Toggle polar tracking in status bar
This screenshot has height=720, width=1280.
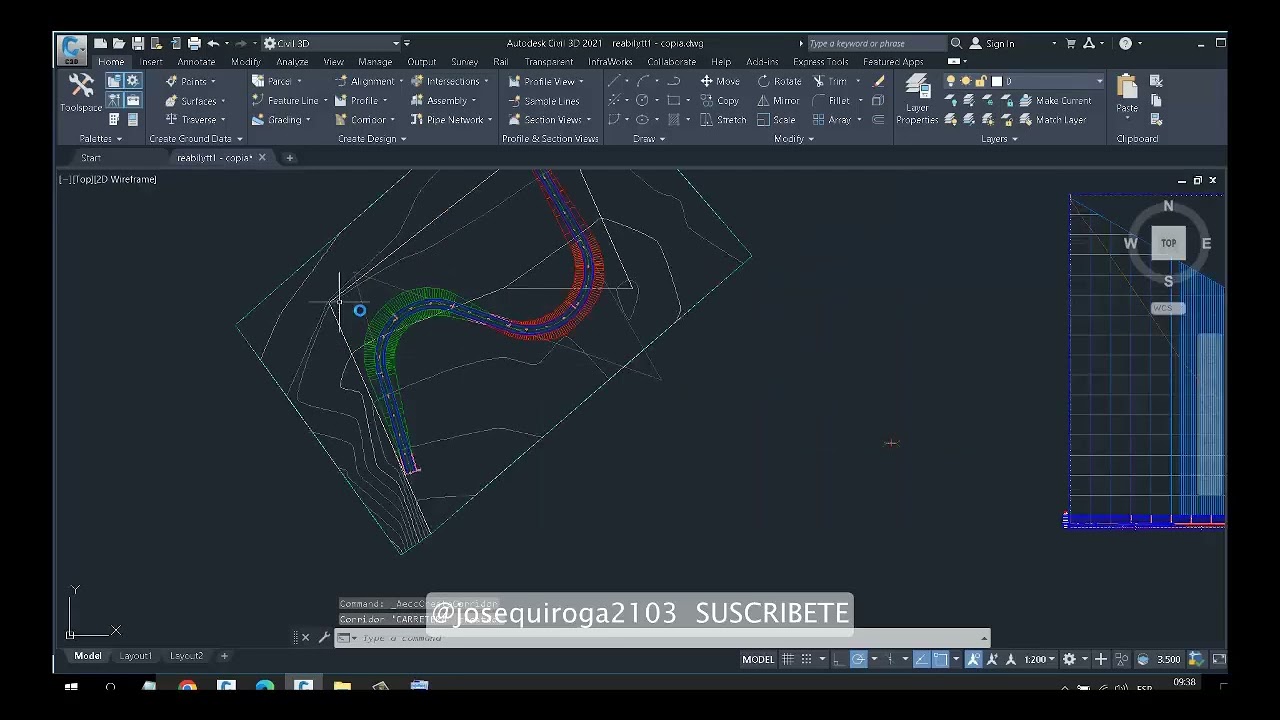(858, 659)
